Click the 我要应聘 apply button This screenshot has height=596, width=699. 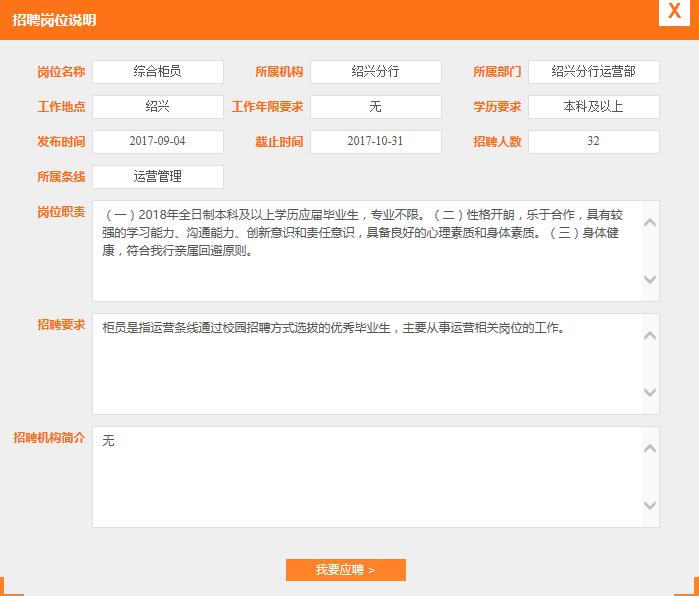click(x=345, y=570)
